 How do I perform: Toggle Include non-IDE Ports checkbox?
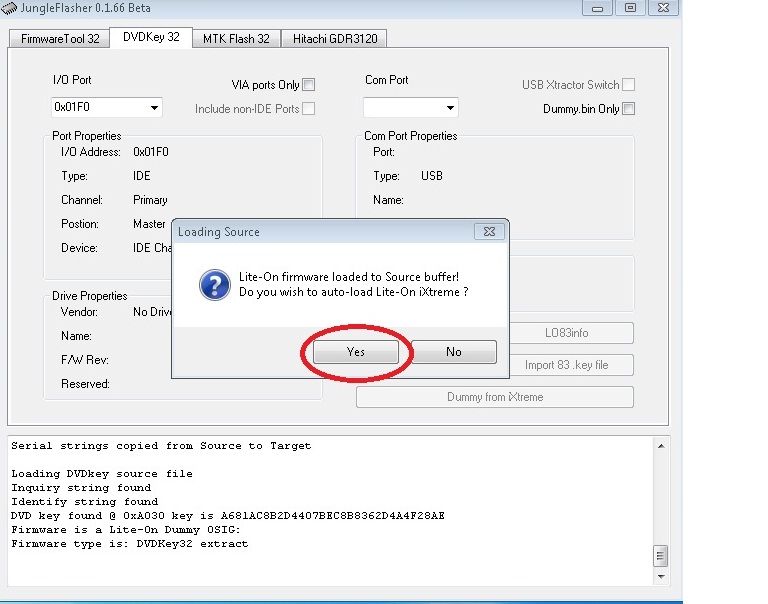pos(309,109)
